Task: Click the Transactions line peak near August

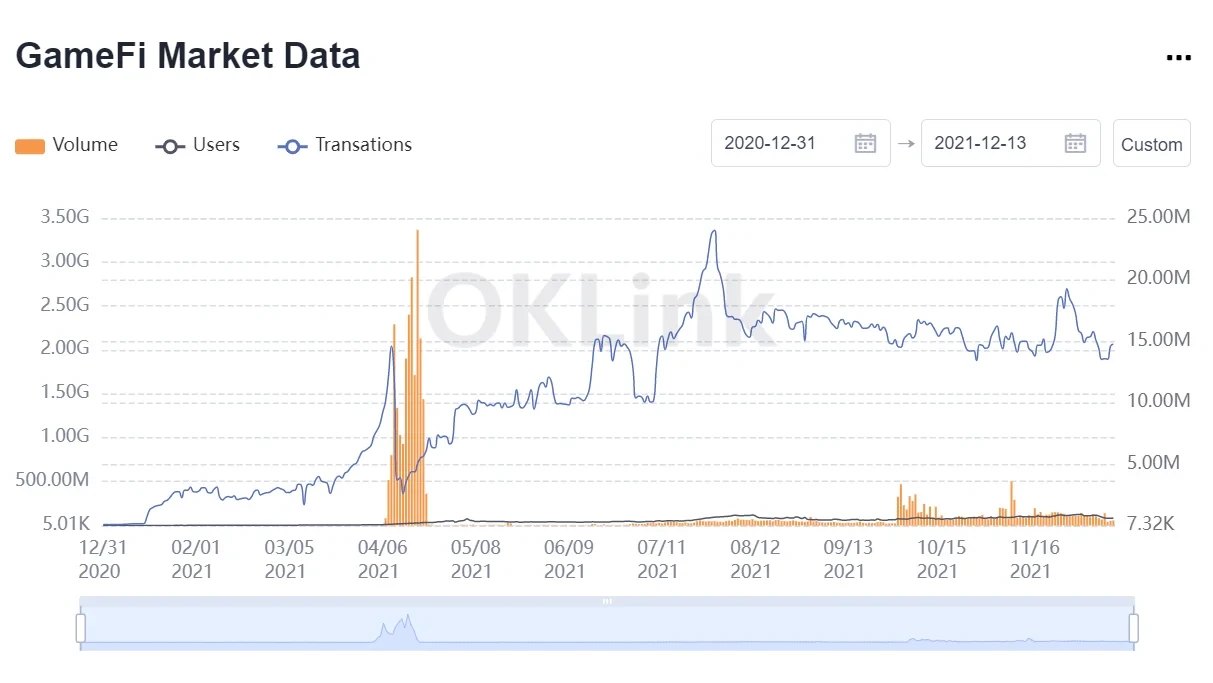Action: pyautogui.click(x=713, y=232)
